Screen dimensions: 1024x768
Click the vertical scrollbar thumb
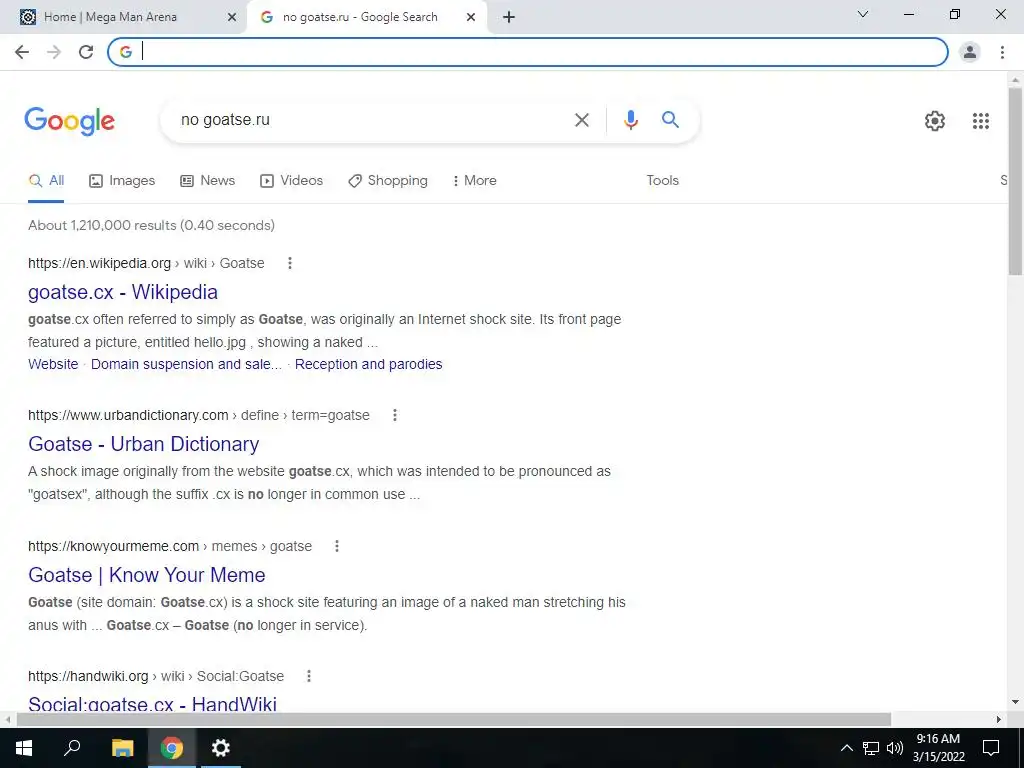tap(1015, 182)
